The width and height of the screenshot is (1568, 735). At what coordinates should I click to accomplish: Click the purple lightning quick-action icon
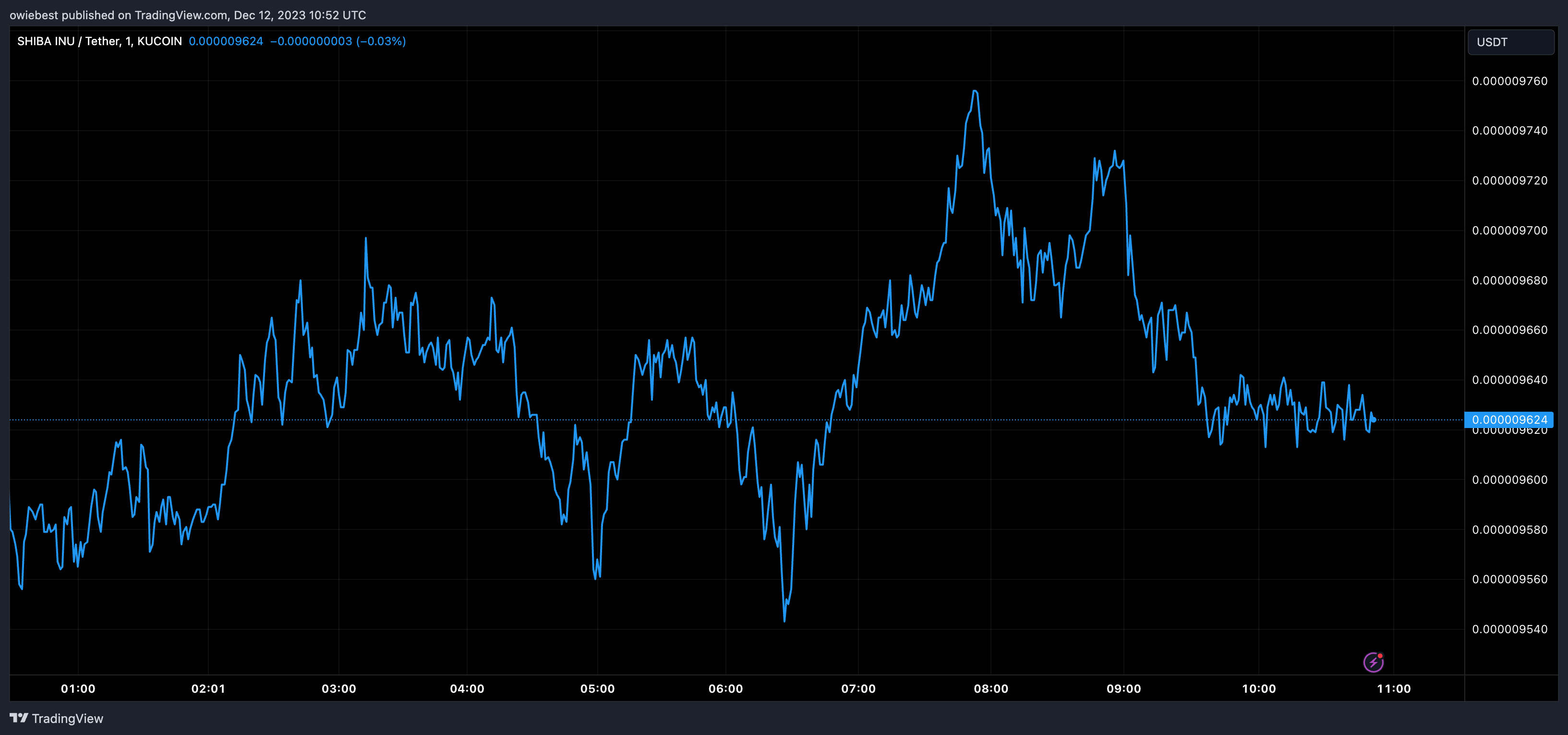[x=1375, y=662]
